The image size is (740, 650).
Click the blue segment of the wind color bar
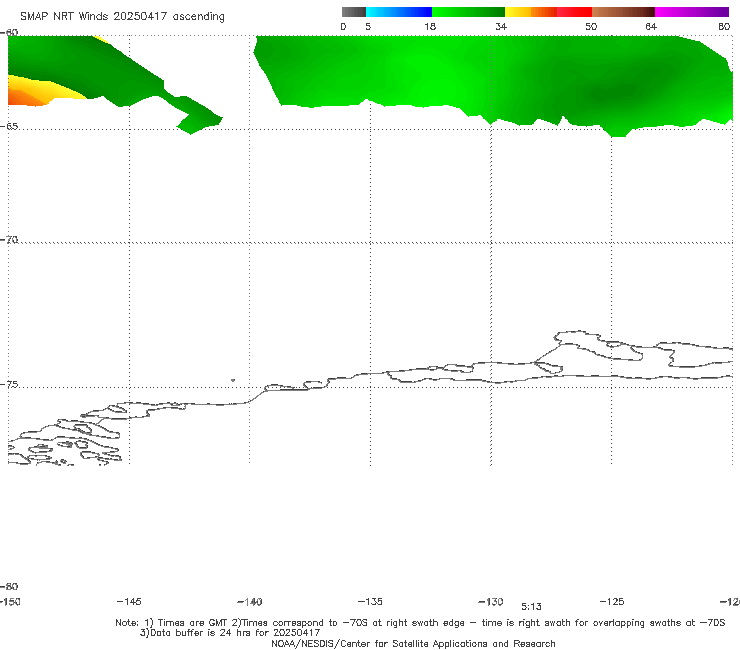click(399, 12)
